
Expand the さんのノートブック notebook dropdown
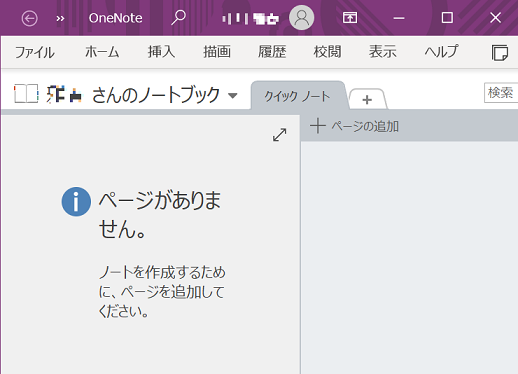point(233,96)
